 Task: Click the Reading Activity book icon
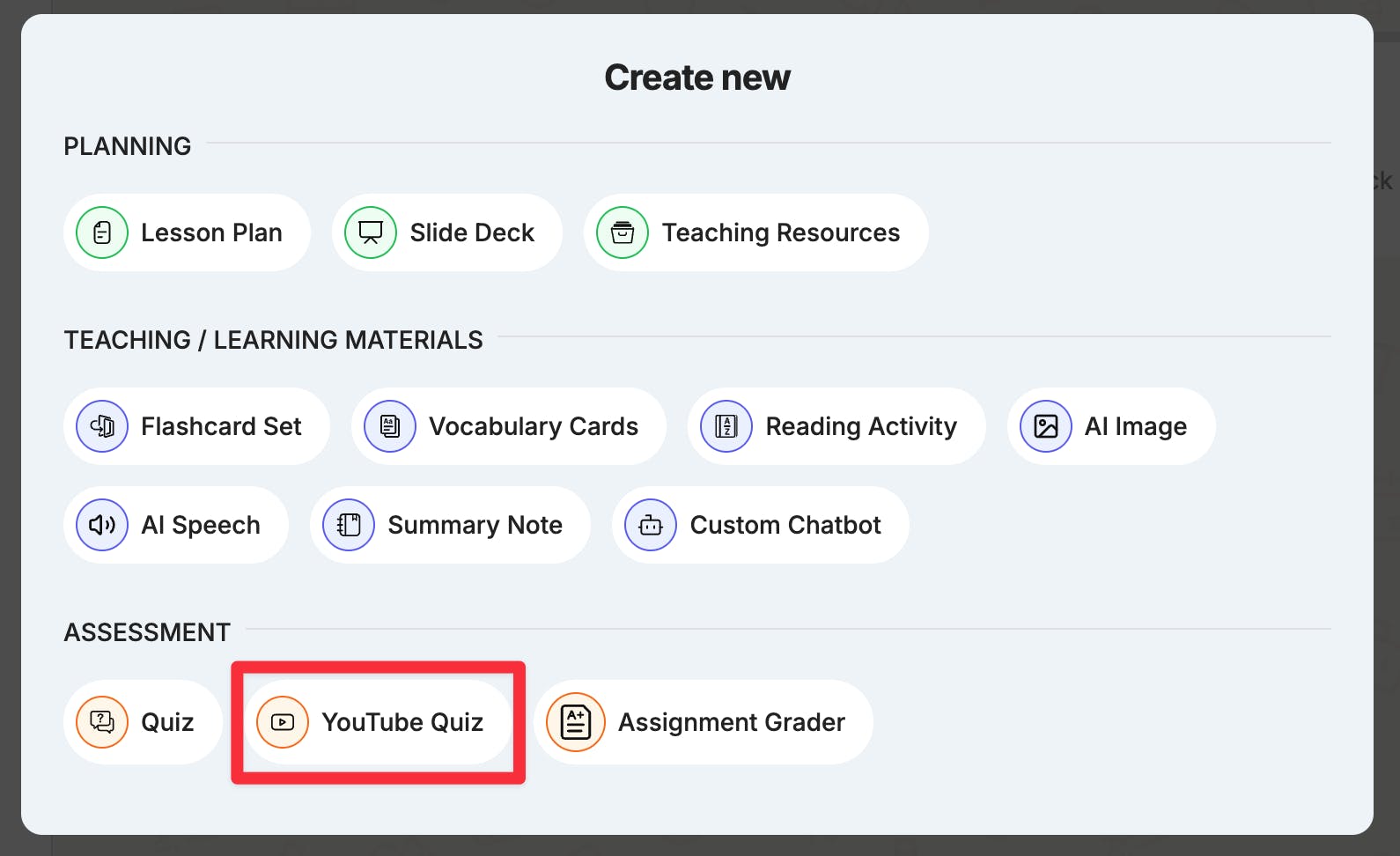pyautogui.click(x=726, y=426)
